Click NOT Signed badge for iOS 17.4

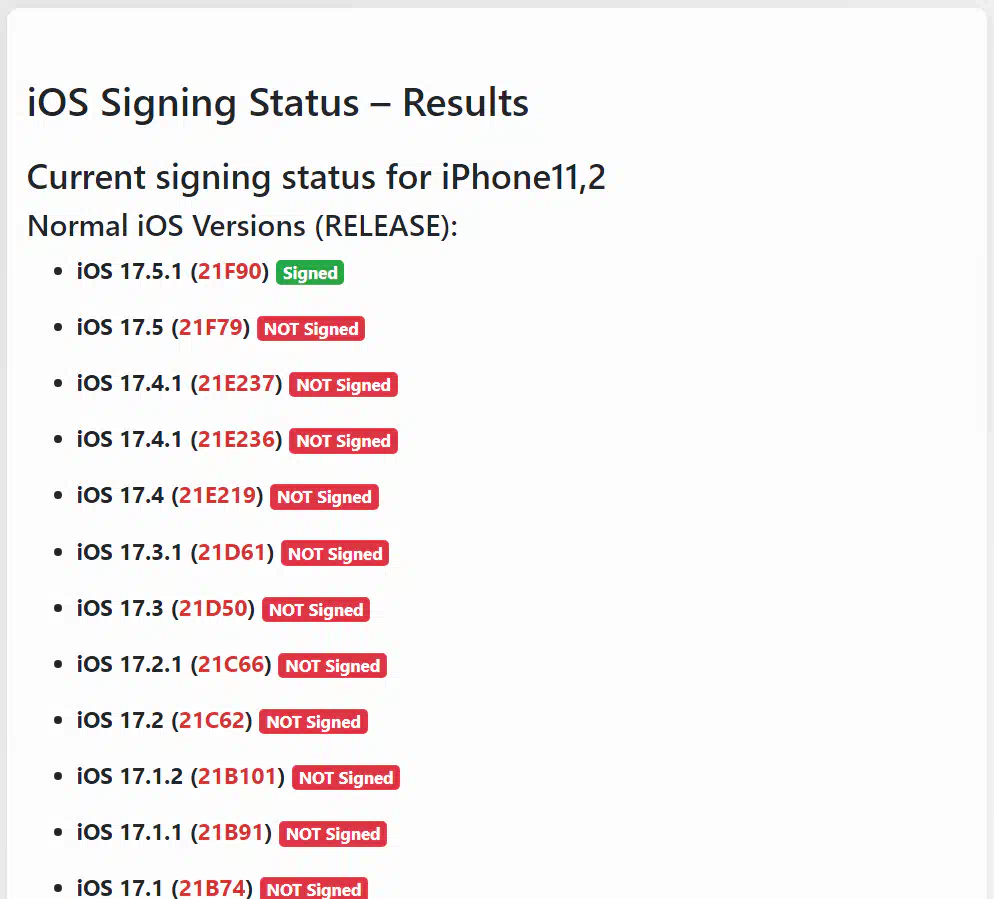click(x=324, y=496)
